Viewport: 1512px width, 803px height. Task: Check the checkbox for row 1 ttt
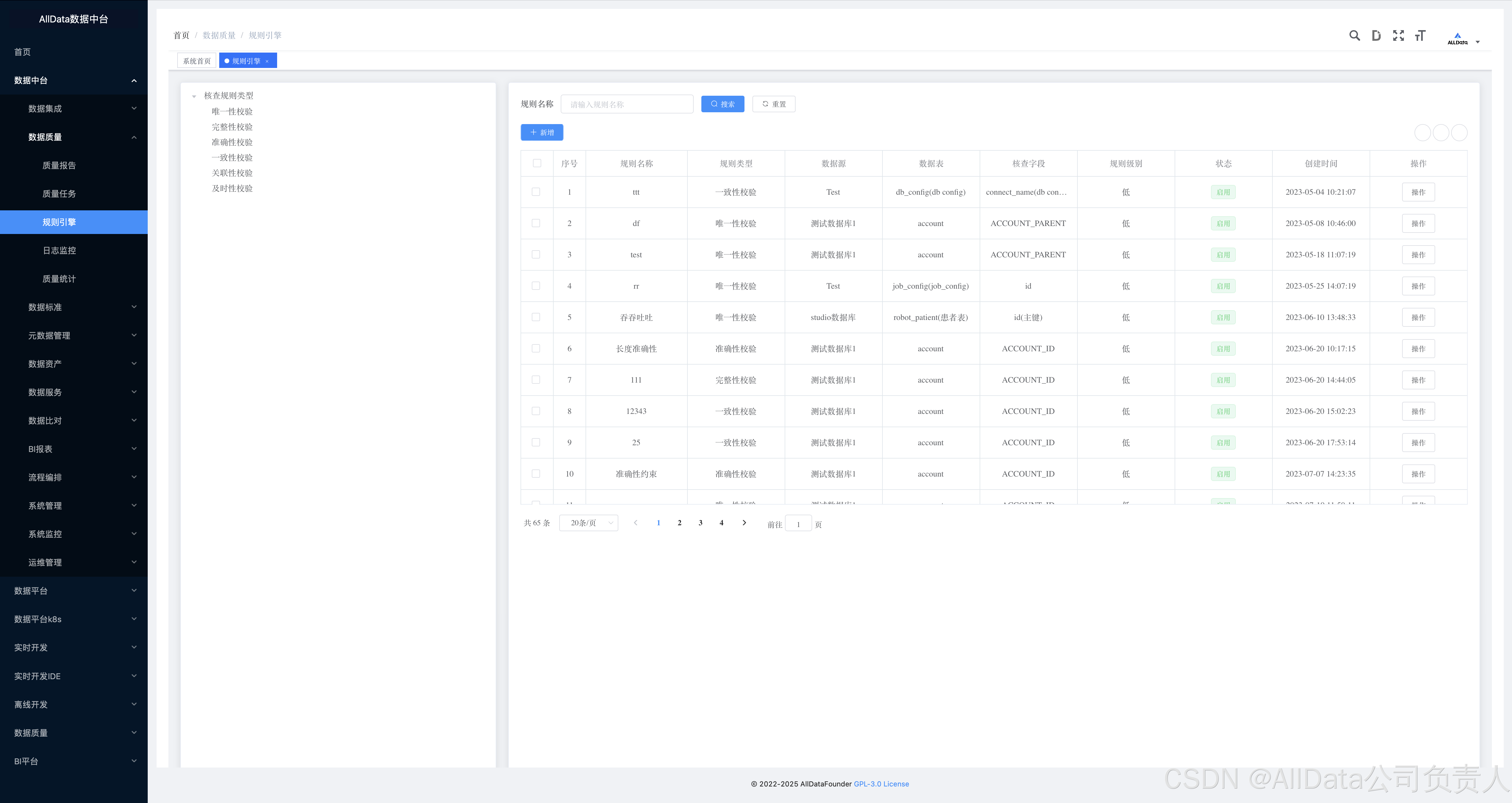[535, 192]
